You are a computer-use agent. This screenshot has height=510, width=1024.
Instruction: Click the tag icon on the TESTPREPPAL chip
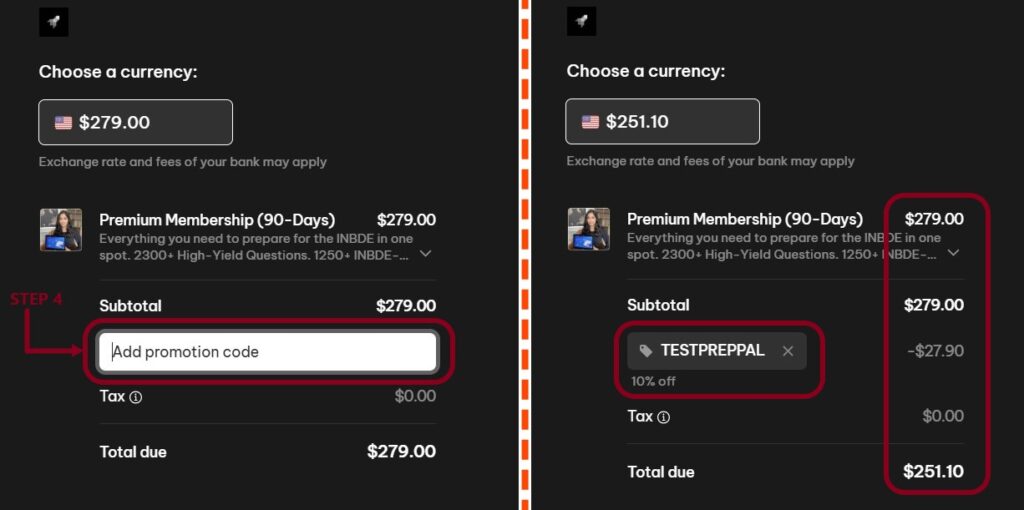646,351
